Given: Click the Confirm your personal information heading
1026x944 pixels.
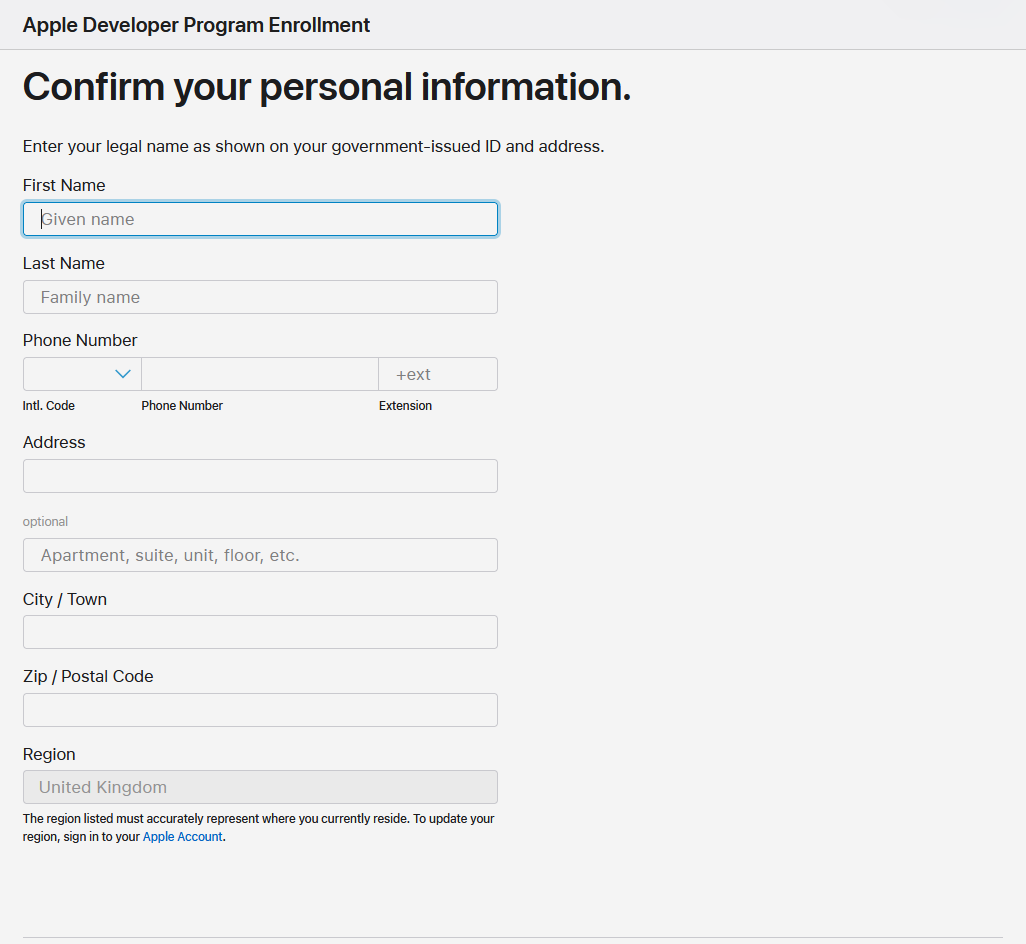Looking at the screenshot, I should point(327,87).
